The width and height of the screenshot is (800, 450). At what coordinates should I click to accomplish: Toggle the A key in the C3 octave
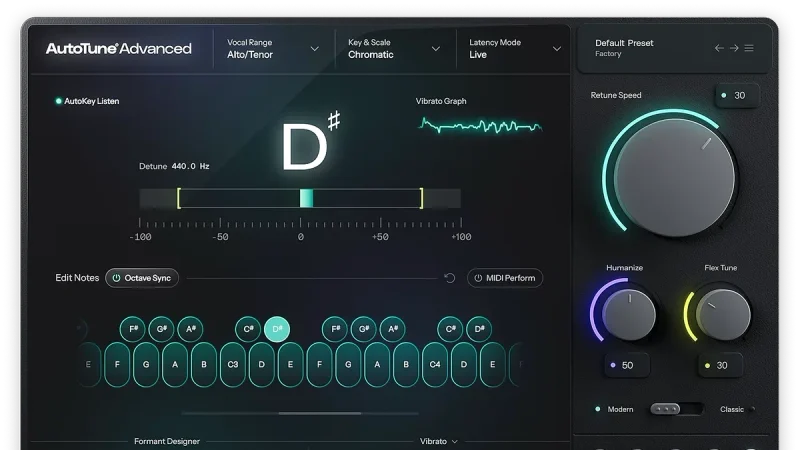(x=377, y=364)
